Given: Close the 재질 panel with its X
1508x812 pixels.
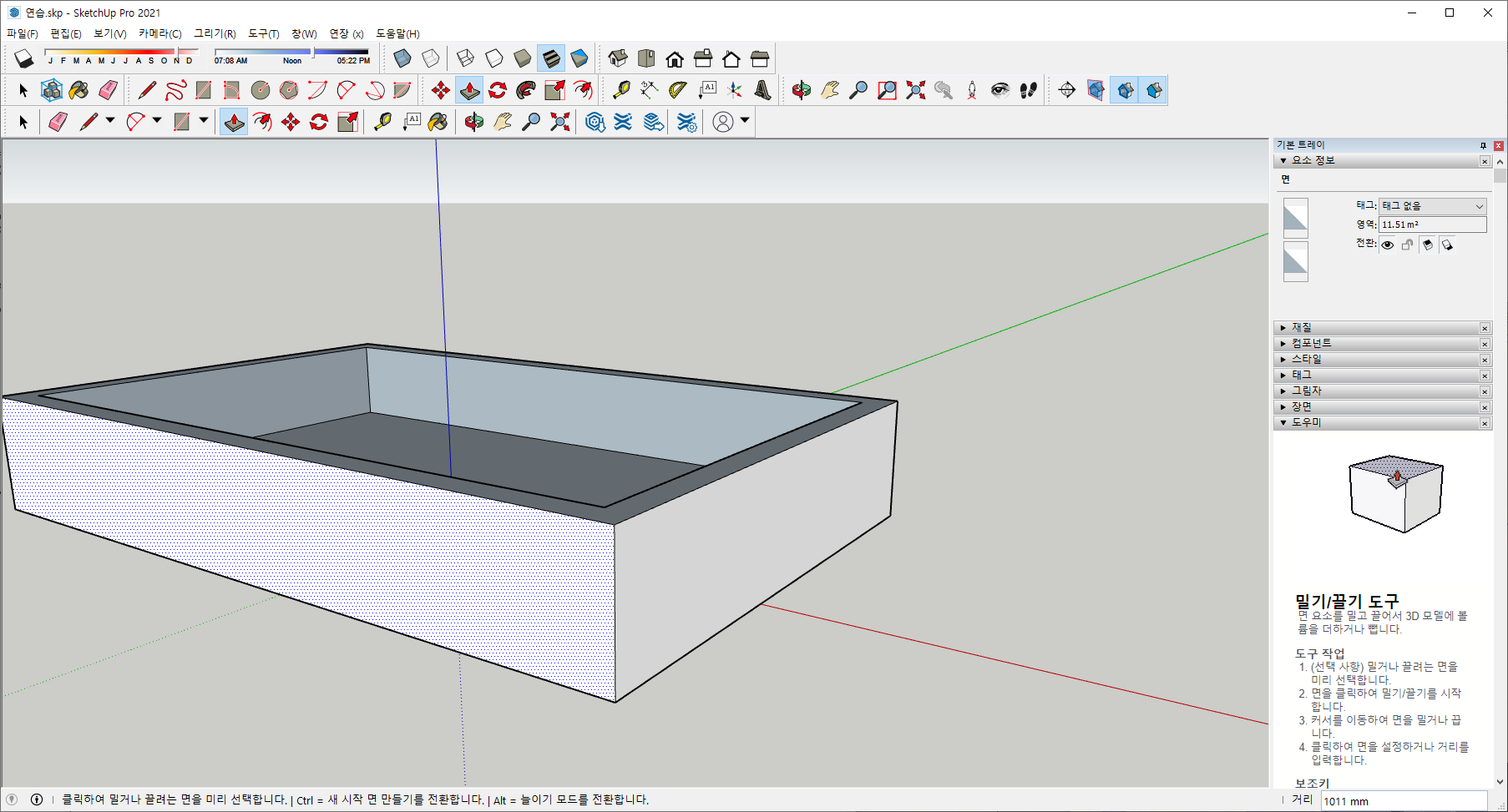Looking at the screenshot, I should (1485, 328).
